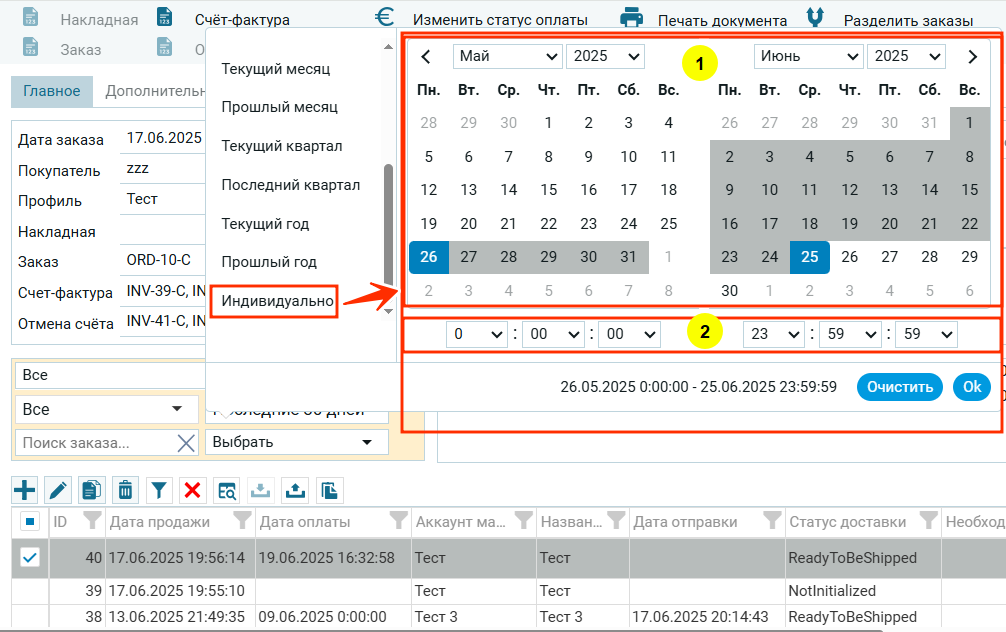Image resolution: width=1006 pixels, height=632 pixels.
Task: Open the Июнь month dropdown
Action: [x=808, y=57]
